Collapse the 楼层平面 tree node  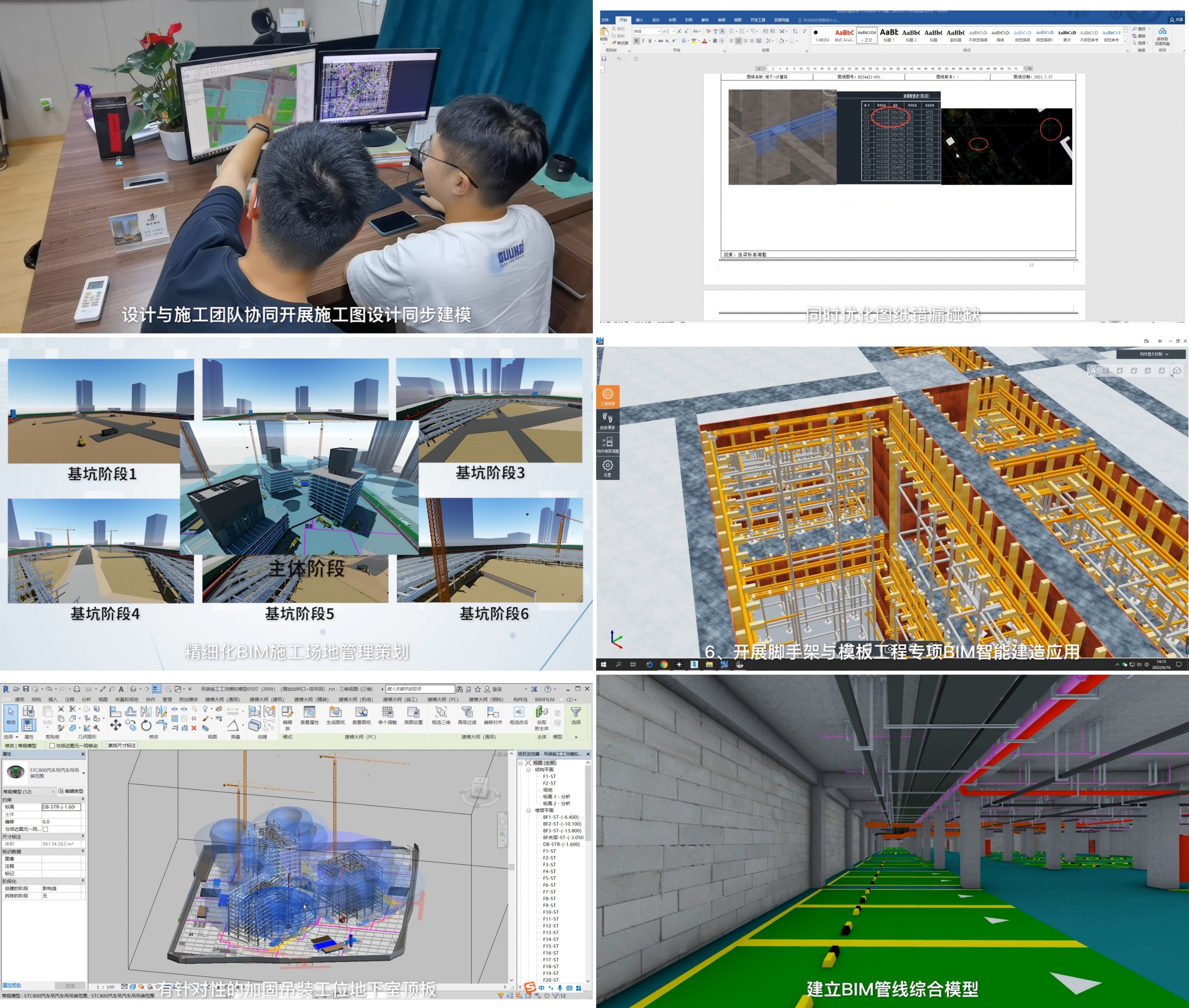tap(528, 810)
